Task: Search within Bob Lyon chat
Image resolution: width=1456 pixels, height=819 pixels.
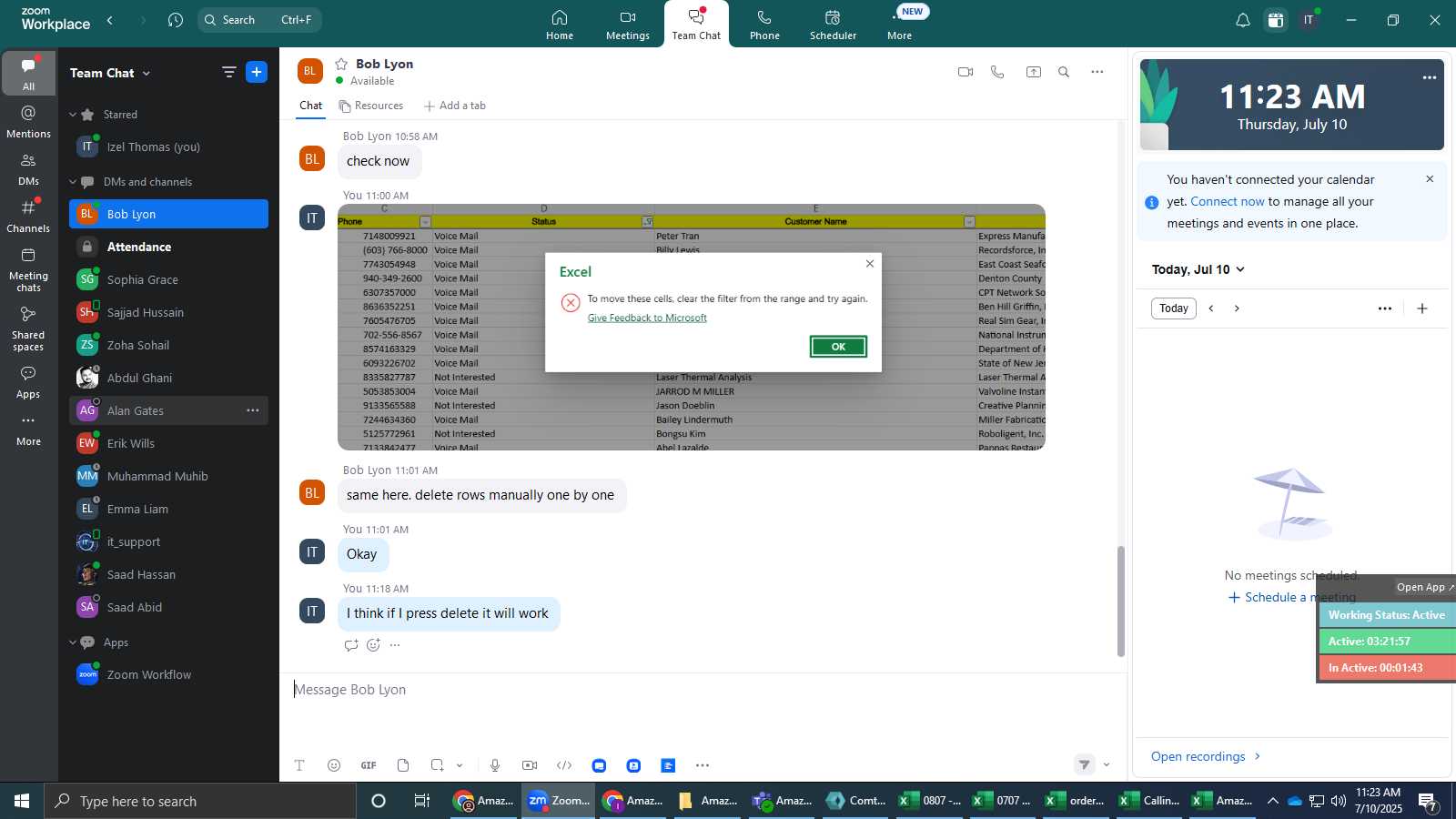Action: pos(1064,72)
